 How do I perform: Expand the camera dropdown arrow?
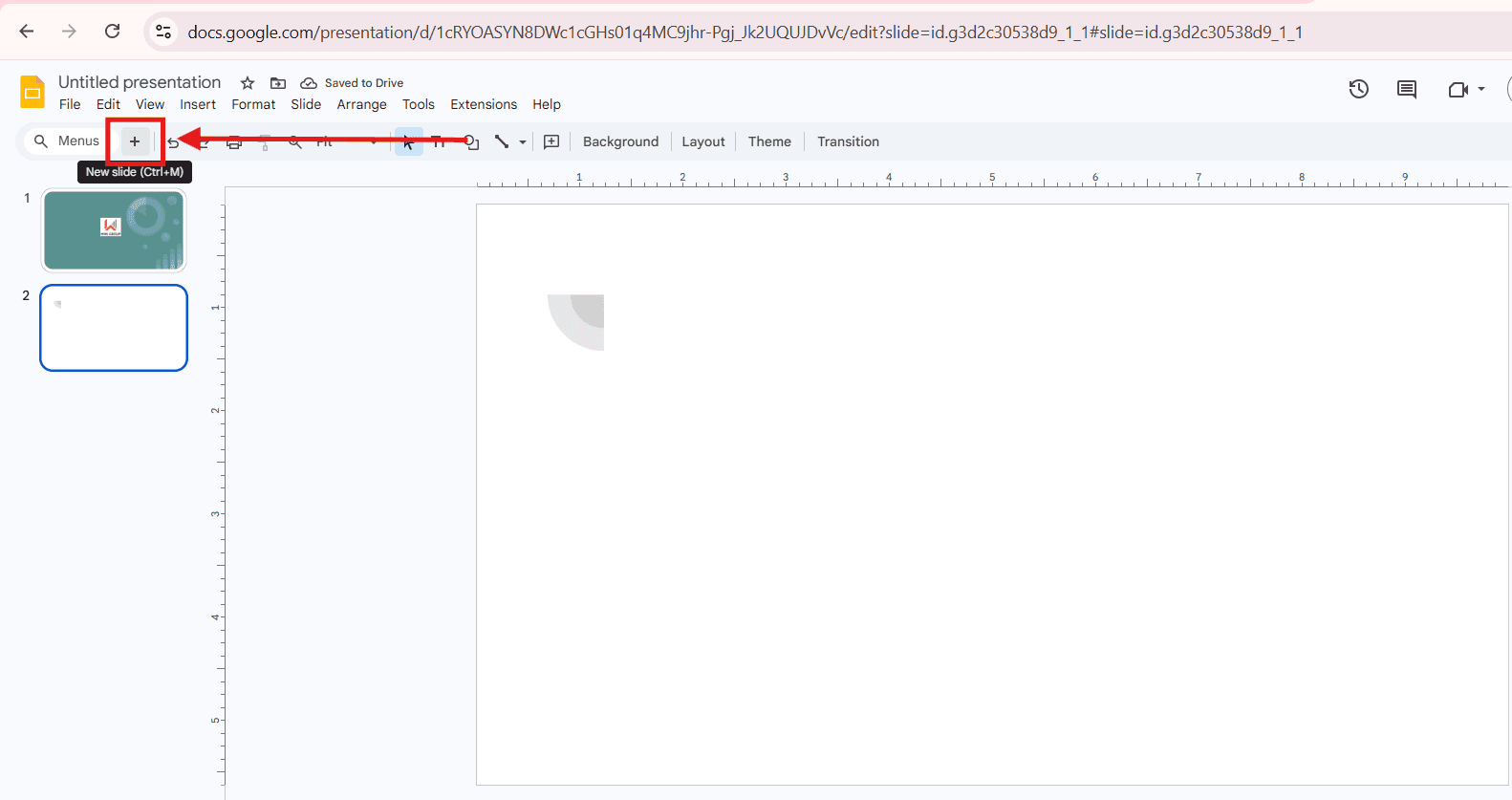tap(1481, 89)
